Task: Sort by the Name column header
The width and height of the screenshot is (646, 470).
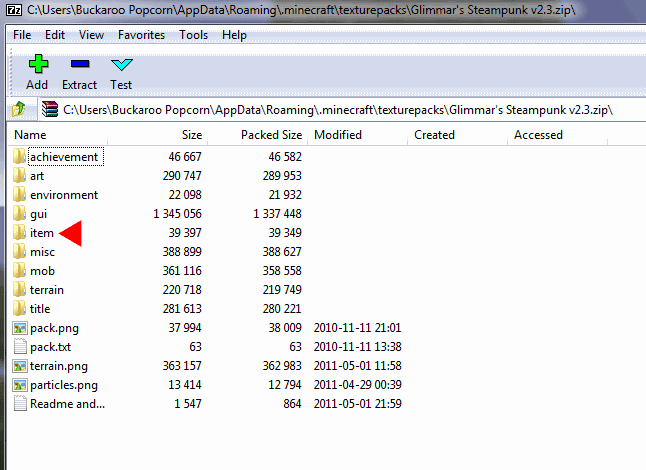Action: pos(58,135)
